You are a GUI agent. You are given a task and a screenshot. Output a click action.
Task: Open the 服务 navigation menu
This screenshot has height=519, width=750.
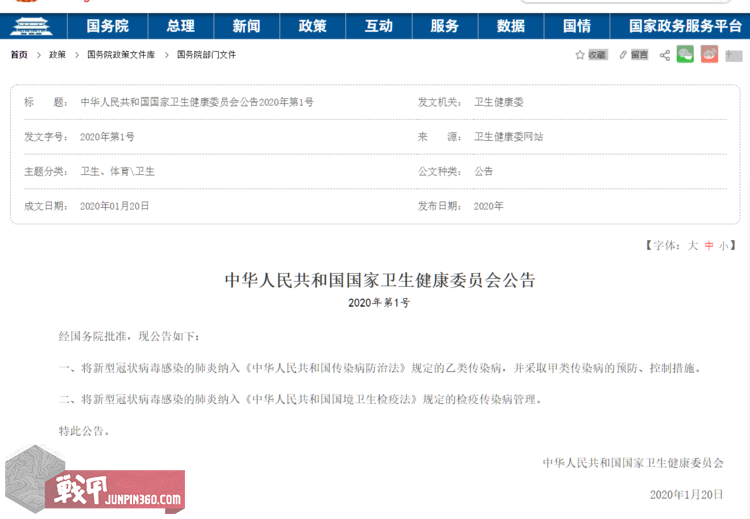[x=444, y=26]
